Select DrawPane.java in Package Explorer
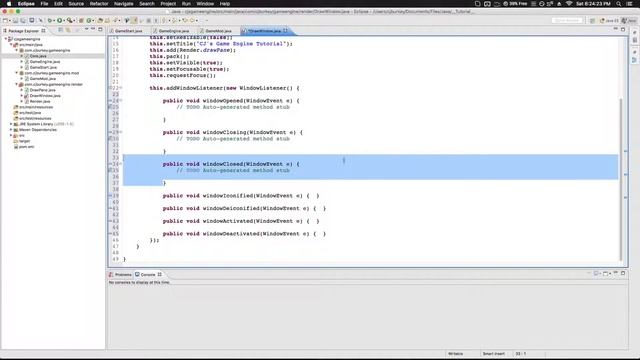Image resolution: width=640 pixels, height=360 pixels. (42, 90)
